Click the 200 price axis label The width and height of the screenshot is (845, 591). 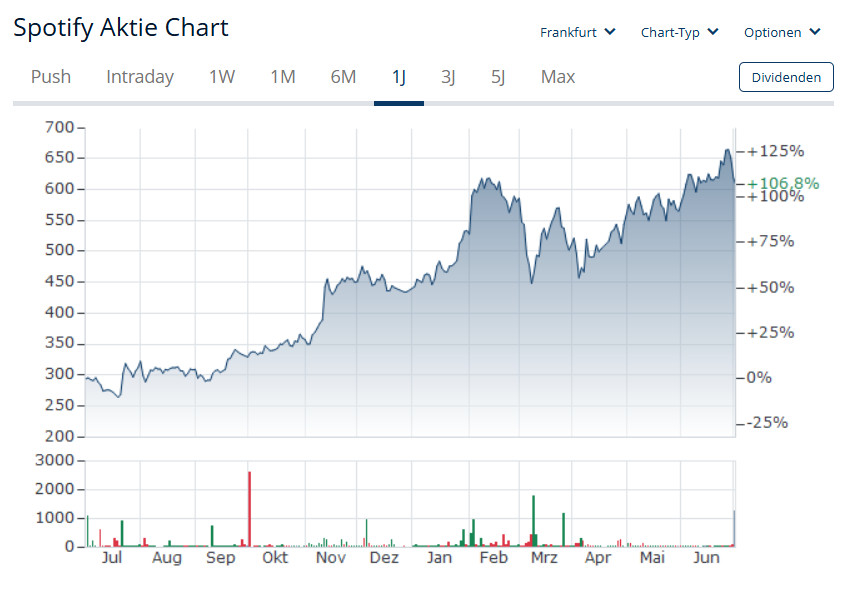pos(59,436)
